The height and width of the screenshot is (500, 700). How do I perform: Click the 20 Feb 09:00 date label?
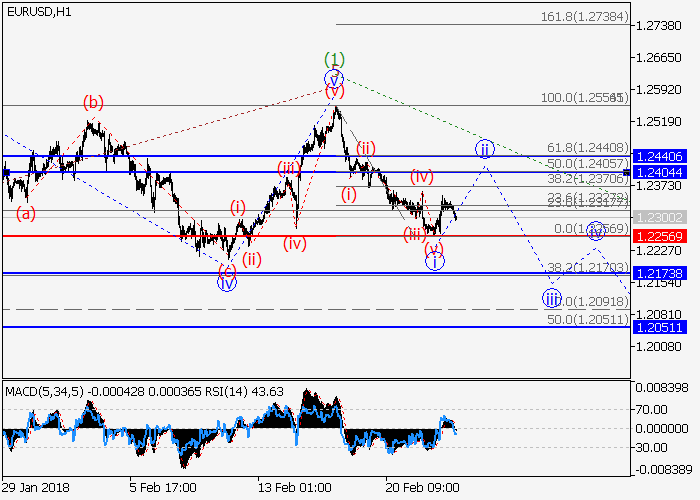click(x=422, y=488)
